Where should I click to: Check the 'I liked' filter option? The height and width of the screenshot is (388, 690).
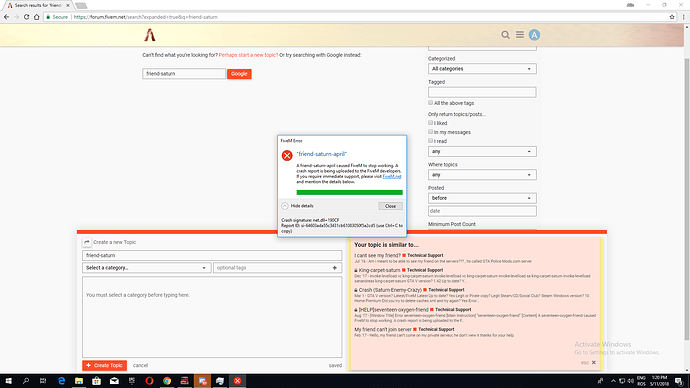430,123
